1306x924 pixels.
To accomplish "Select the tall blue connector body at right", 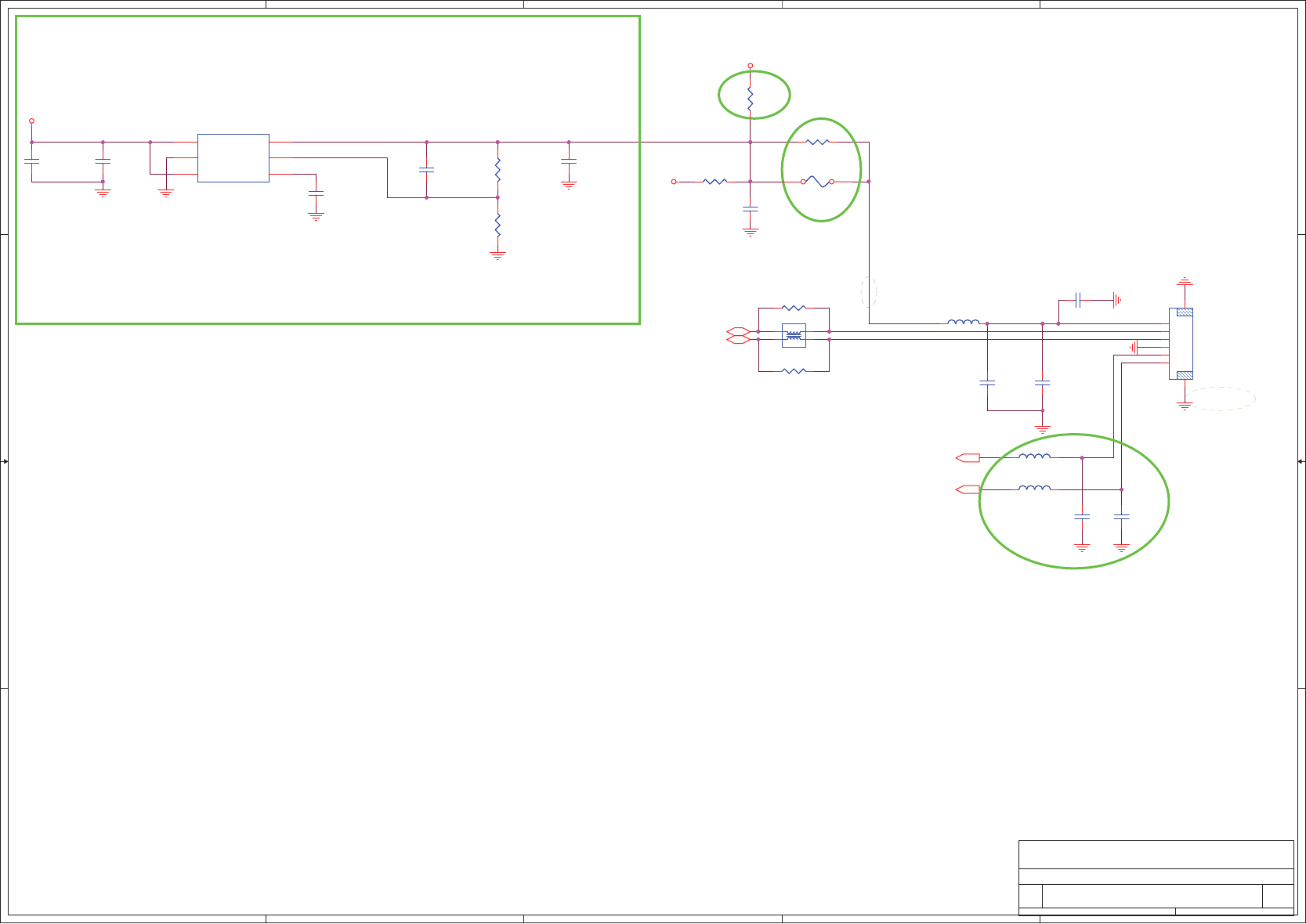I will pyautogui.click(x=1181, y=344).
